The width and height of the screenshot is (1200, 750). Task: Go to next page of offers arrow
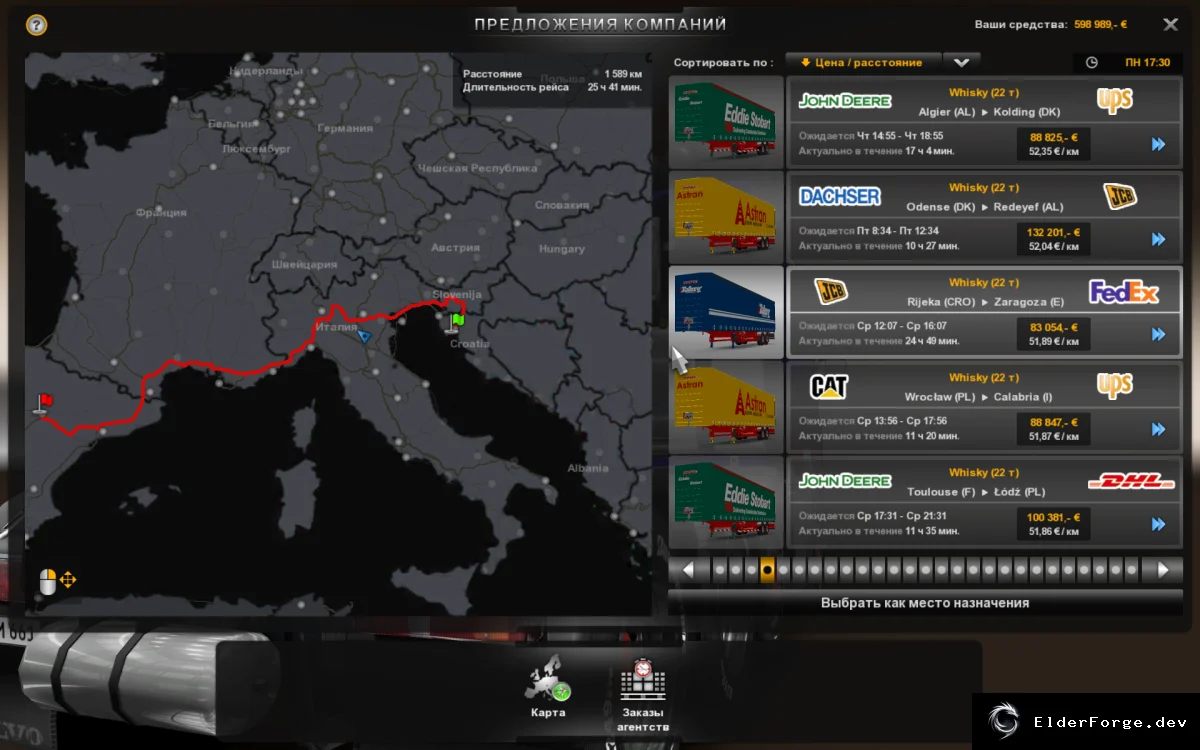(1162, 570)
